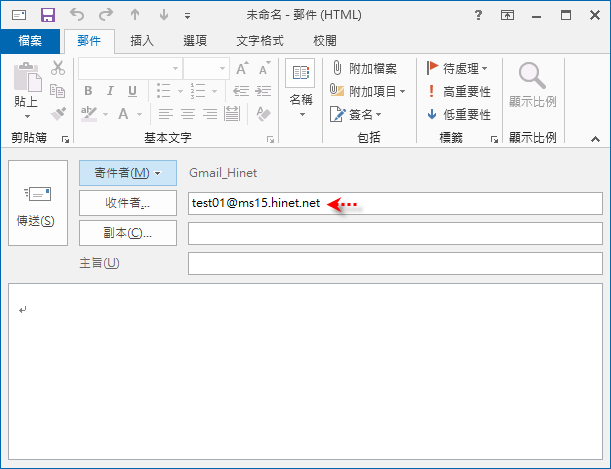The height and width of the screenshot is (469, 611).
Task: Open the 檔案 menu
Action: click(x=30, y=41)
